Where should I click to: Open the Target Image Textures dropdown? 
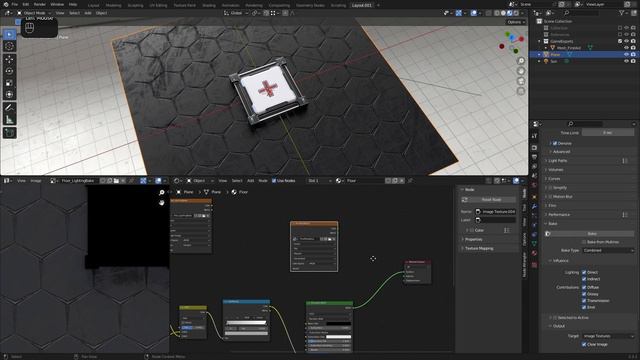coord(608,336)
